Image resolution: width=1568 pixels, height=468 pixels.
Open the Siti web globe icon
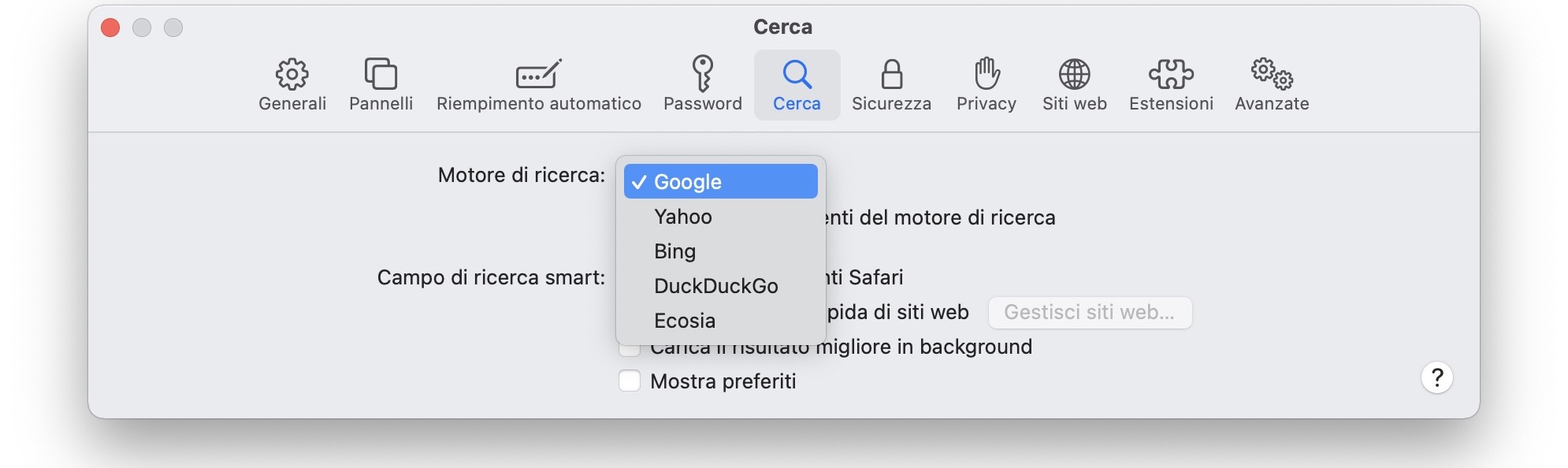tap(1074, 83)
